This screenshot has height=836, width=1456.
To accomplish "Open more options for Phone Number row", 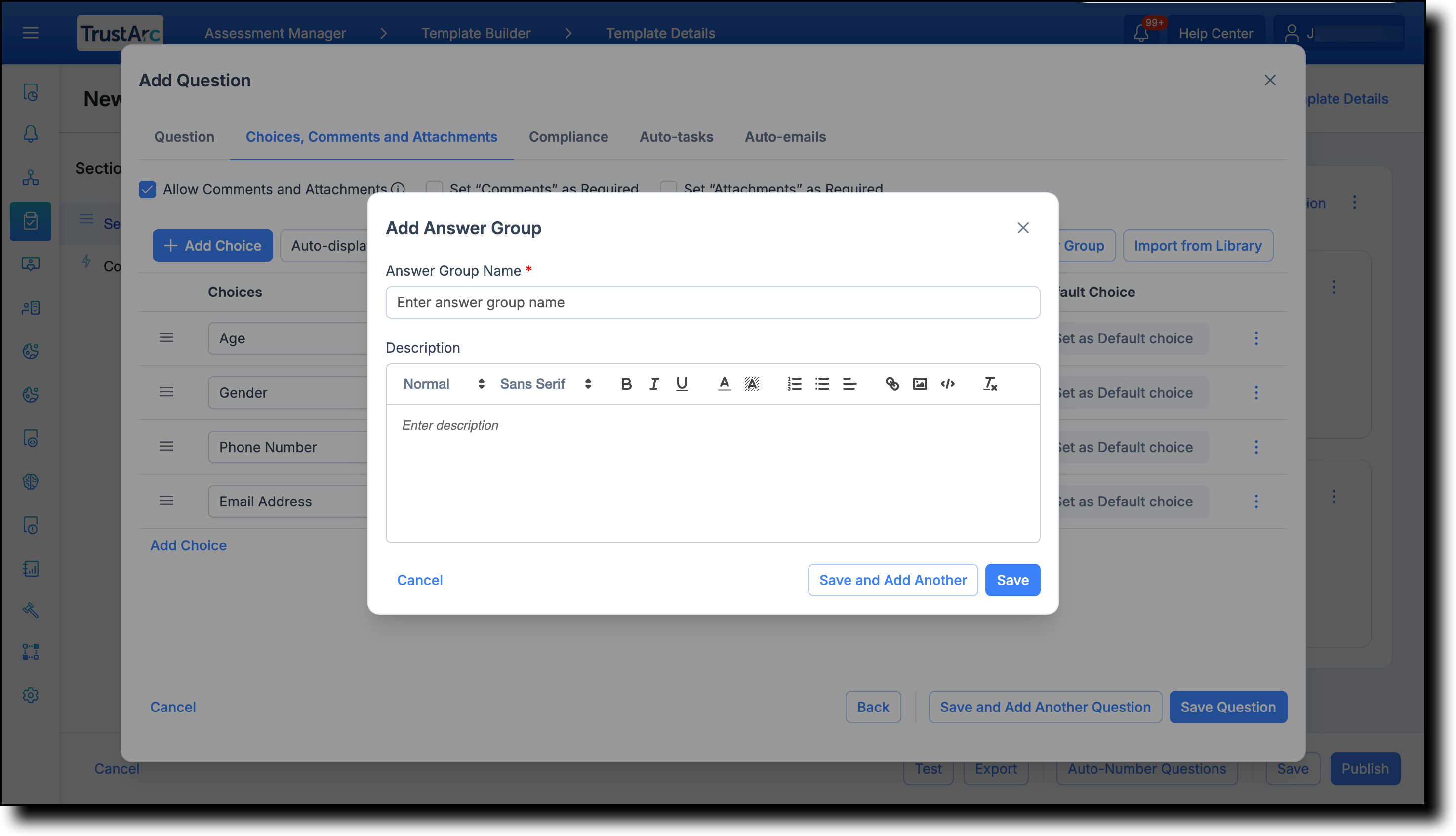I will coord(1255,447).
